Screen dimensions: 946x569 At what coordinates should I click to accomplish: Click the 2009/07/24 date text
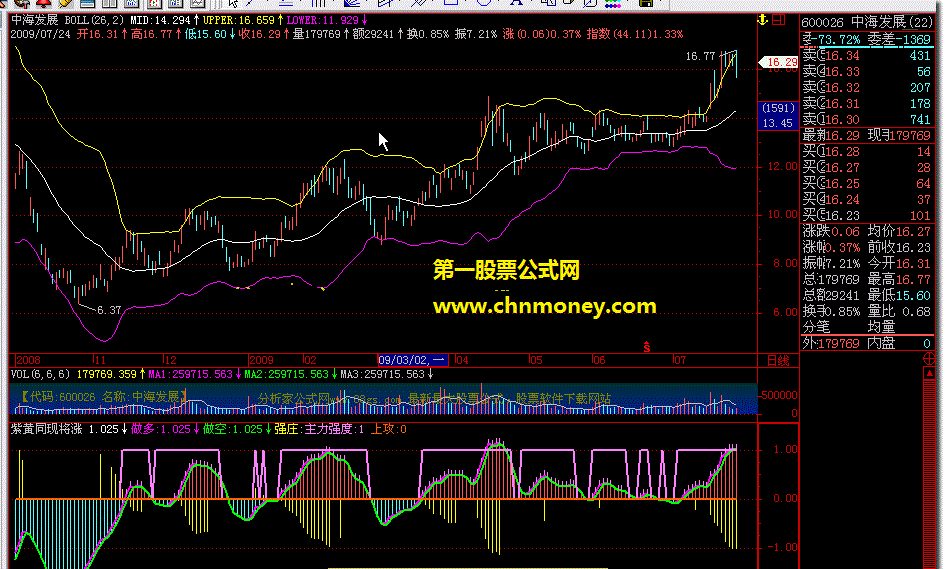[40, 34]
